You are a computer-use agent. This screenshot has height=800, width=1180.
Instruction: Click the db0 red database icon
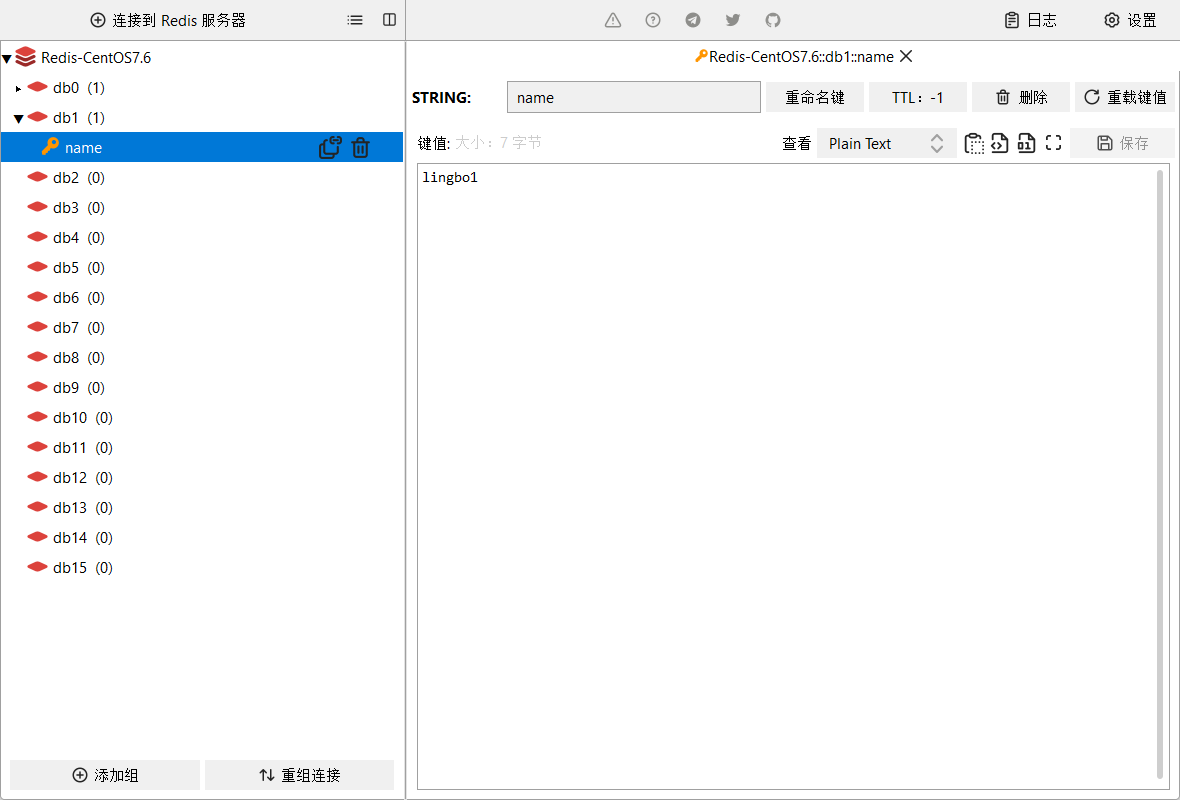coord(37,87)
